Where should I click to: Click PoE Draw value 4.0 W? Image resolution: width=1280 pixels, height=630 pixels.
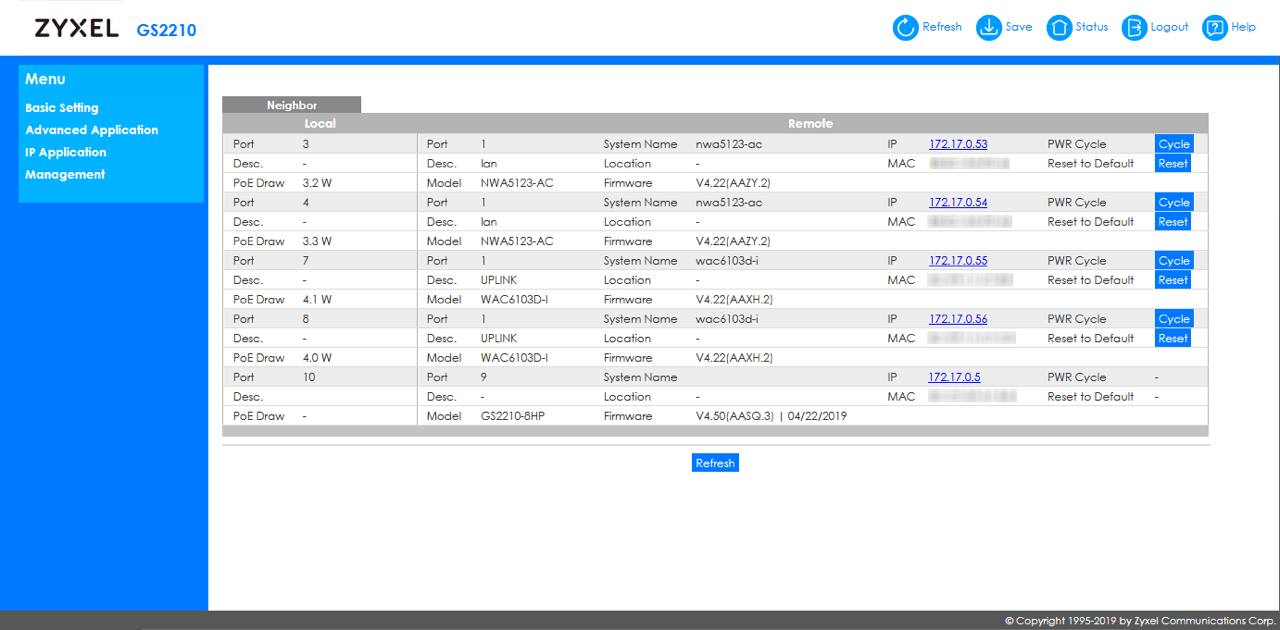point(317,358)
